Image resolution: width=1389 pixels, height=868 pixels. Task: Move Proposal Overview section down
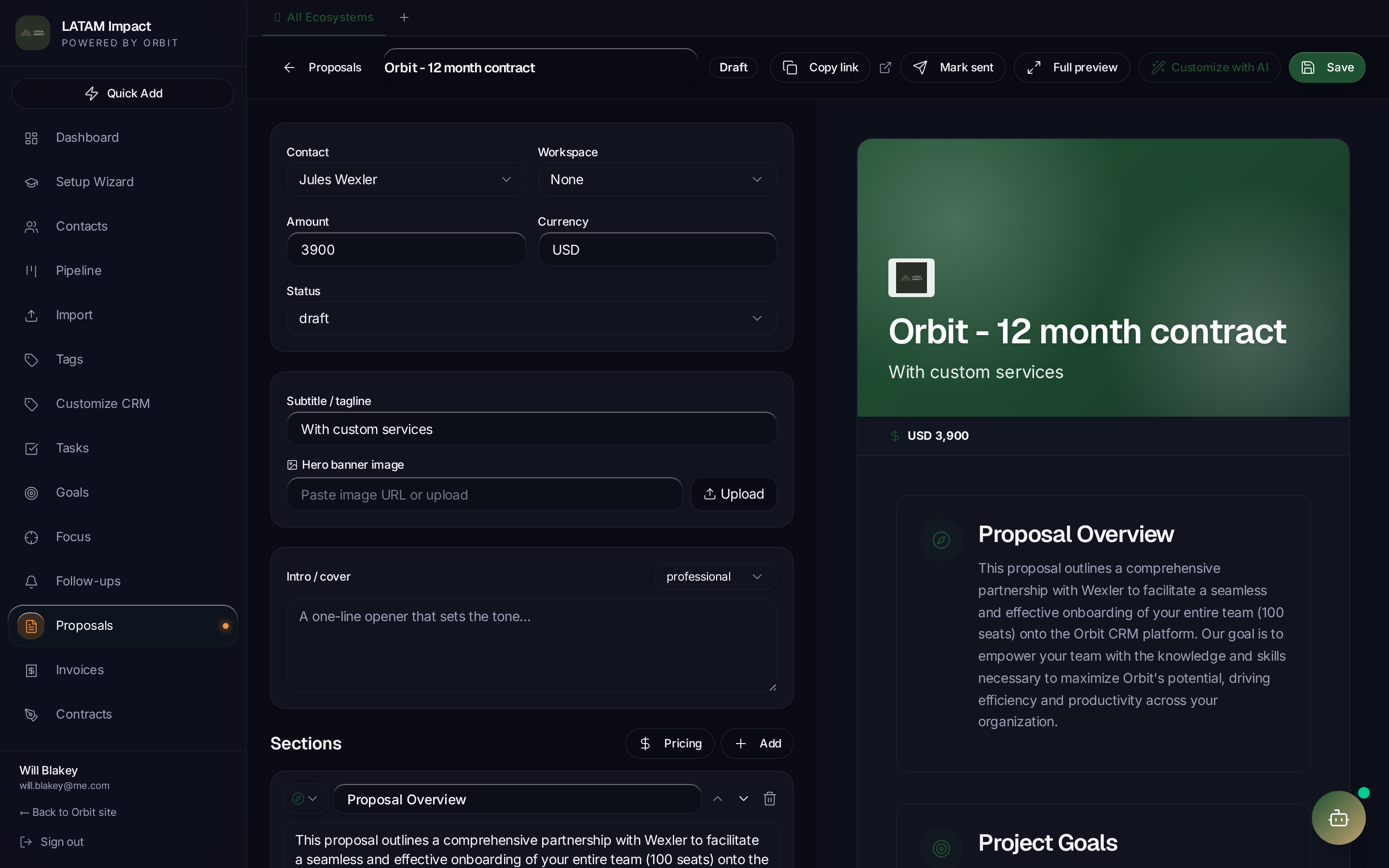click(x=743, y=799)
